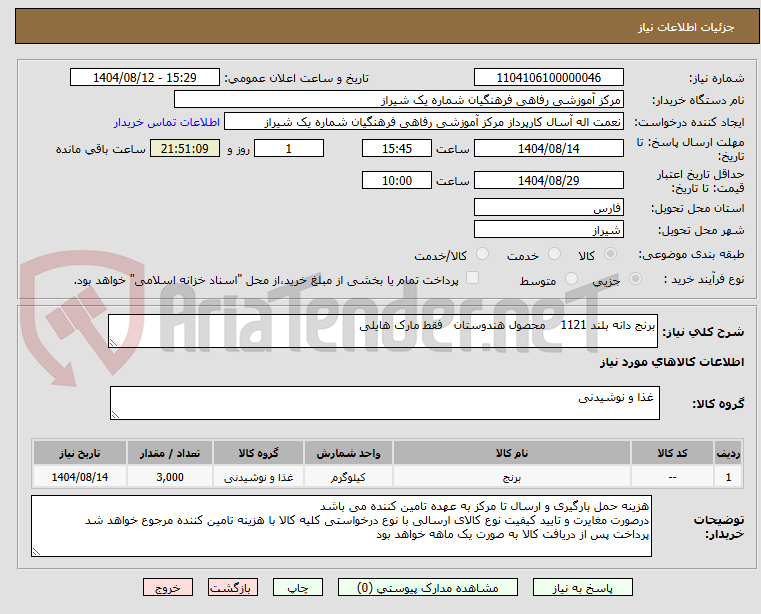Image resolution: width=761 pixels, height=614 pixels.
Task: Click the شرح کلی نیاز text area
Action: [x=383, y=331]
